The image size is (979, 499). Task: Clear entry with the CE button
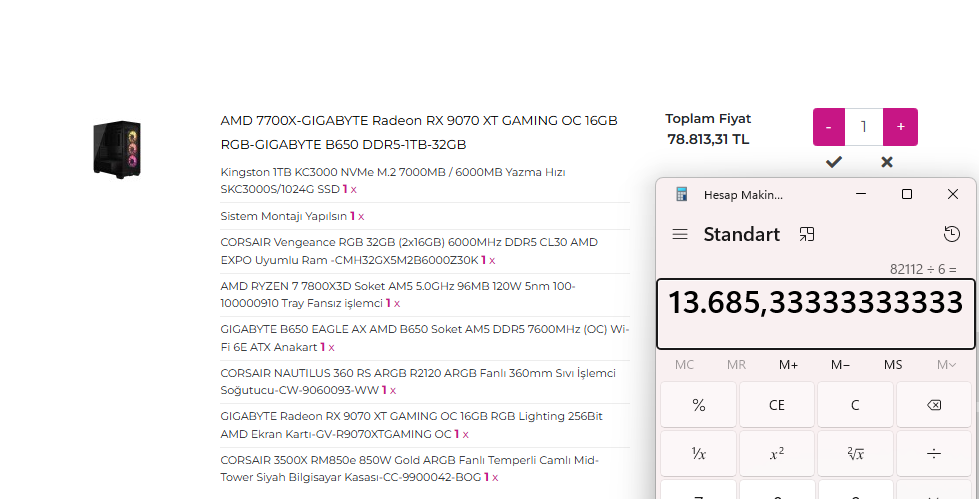click(777, 405)
